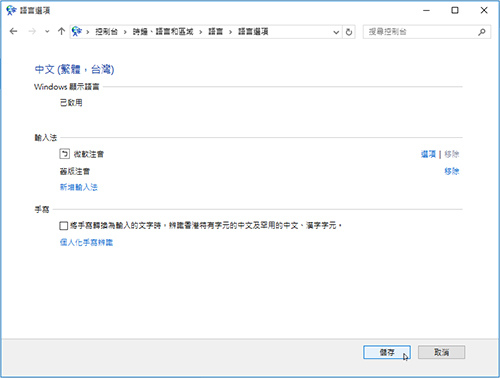Expand chevron before 控制台 breadcrumb

point(88,32)
